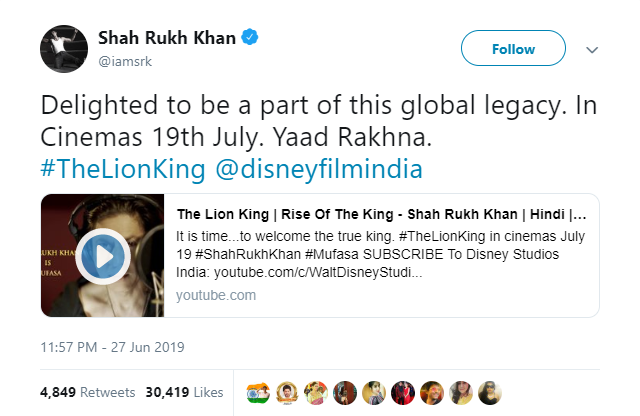Viewport: 640px width, 416px height.
Task: Open the @disneyfilmindia mention
Action: (319, 169)
